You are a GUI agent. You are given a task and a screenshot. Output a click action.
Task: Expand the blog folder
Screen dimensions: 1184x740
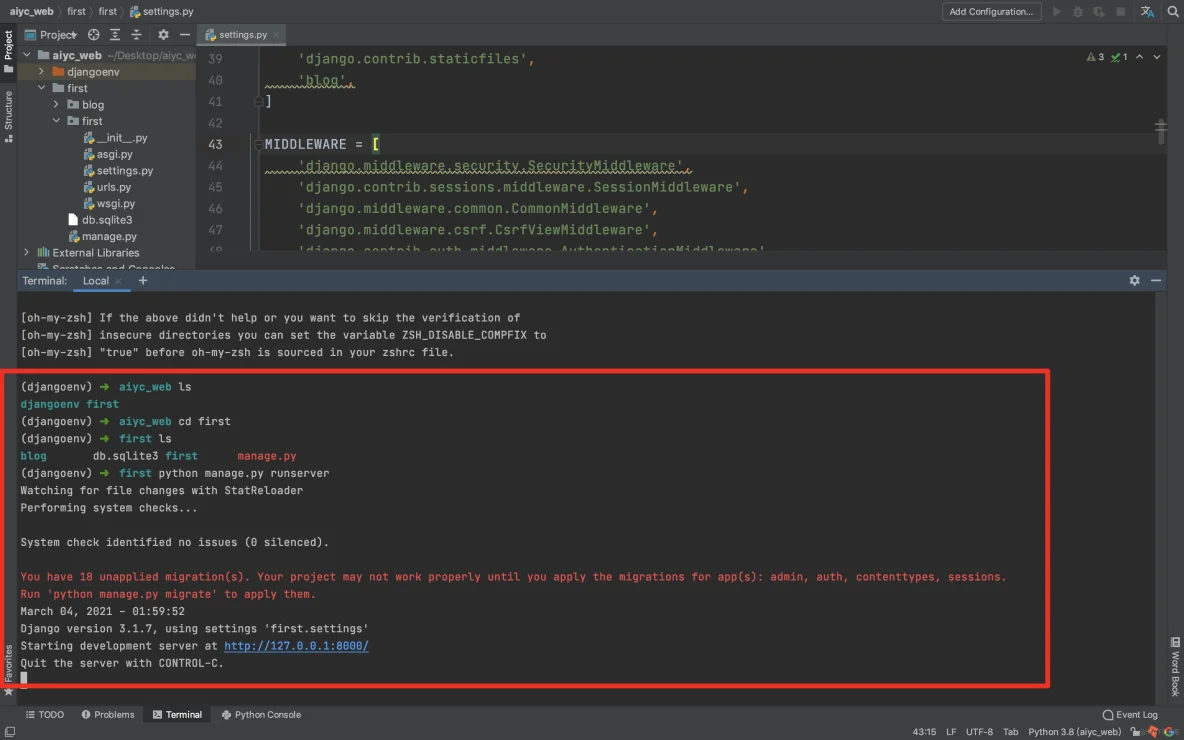pyautogui.click(x=56, y=104)
